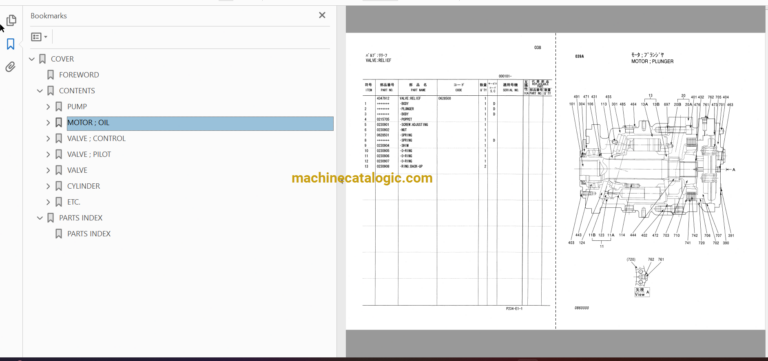Click the Bookmarks panel title

(x=48, y=16)
